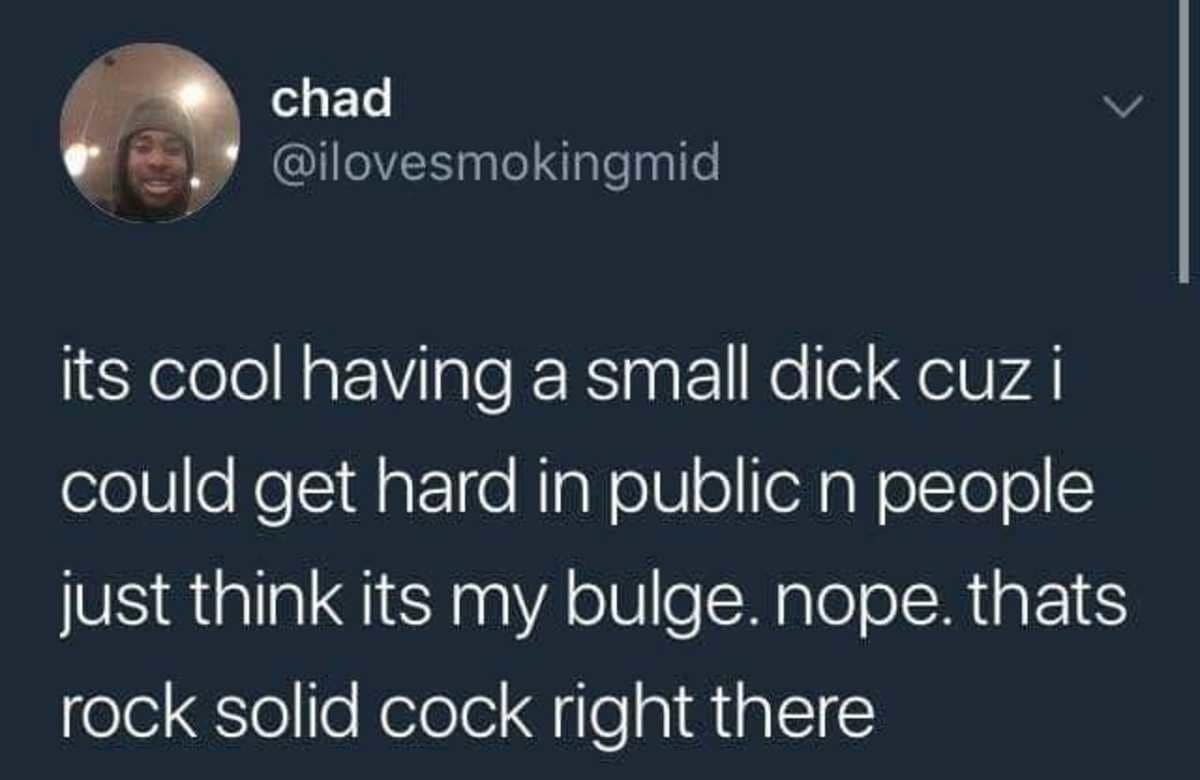This screenshot has height=780, width=1200.
Task: Open the @ilovesmokingmid handle link
Action: tap(495, 163)
